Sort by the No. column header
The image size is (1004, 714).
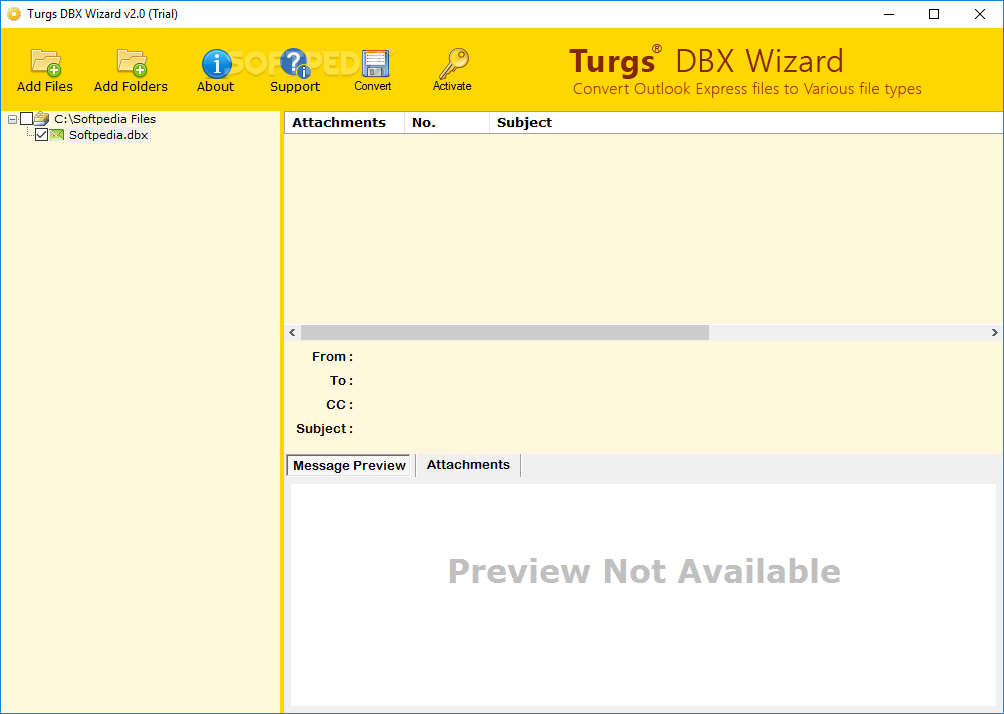447,122
